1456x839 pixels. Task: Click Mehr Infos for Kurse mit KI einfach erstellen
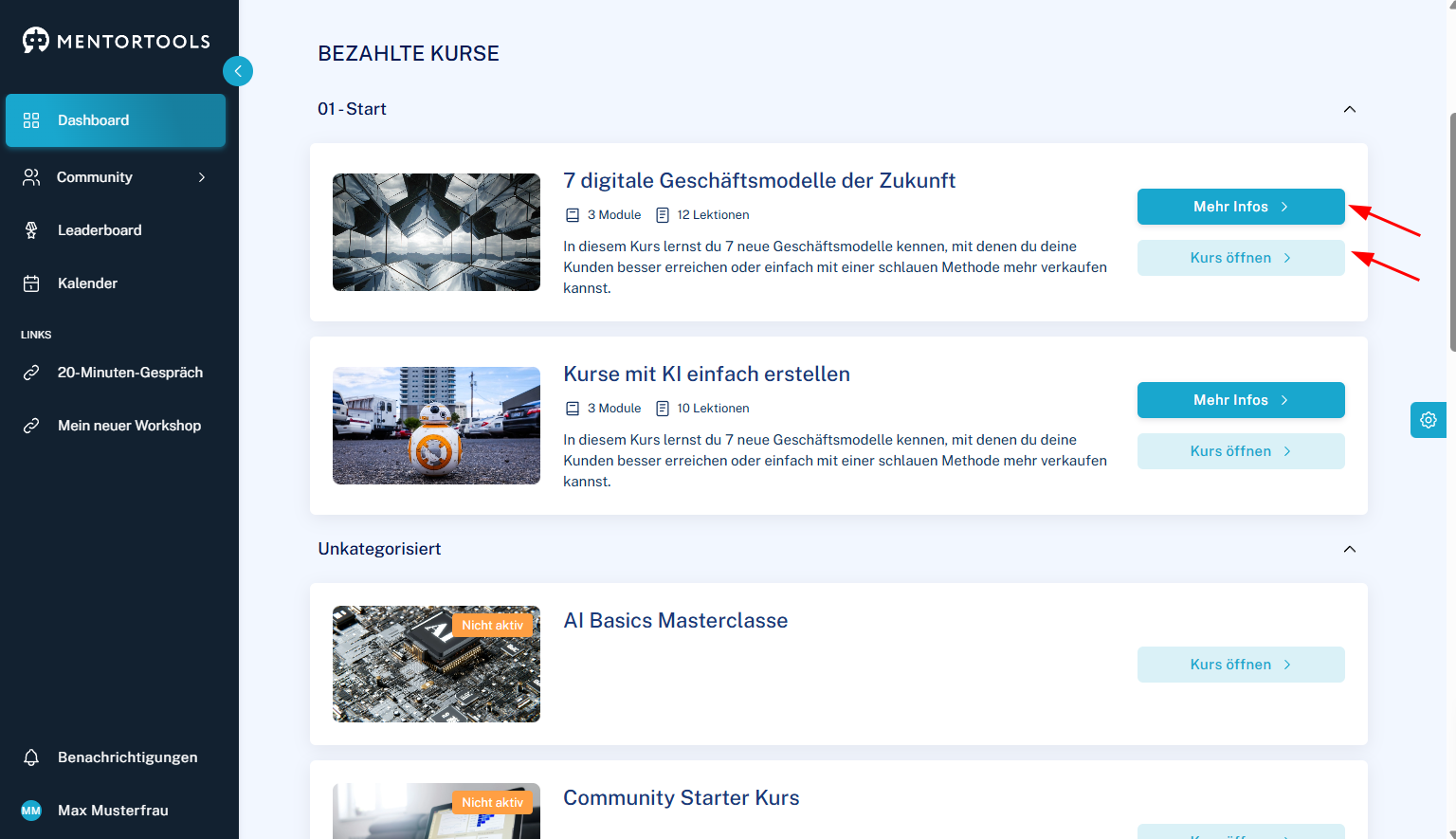point(1241,400)
